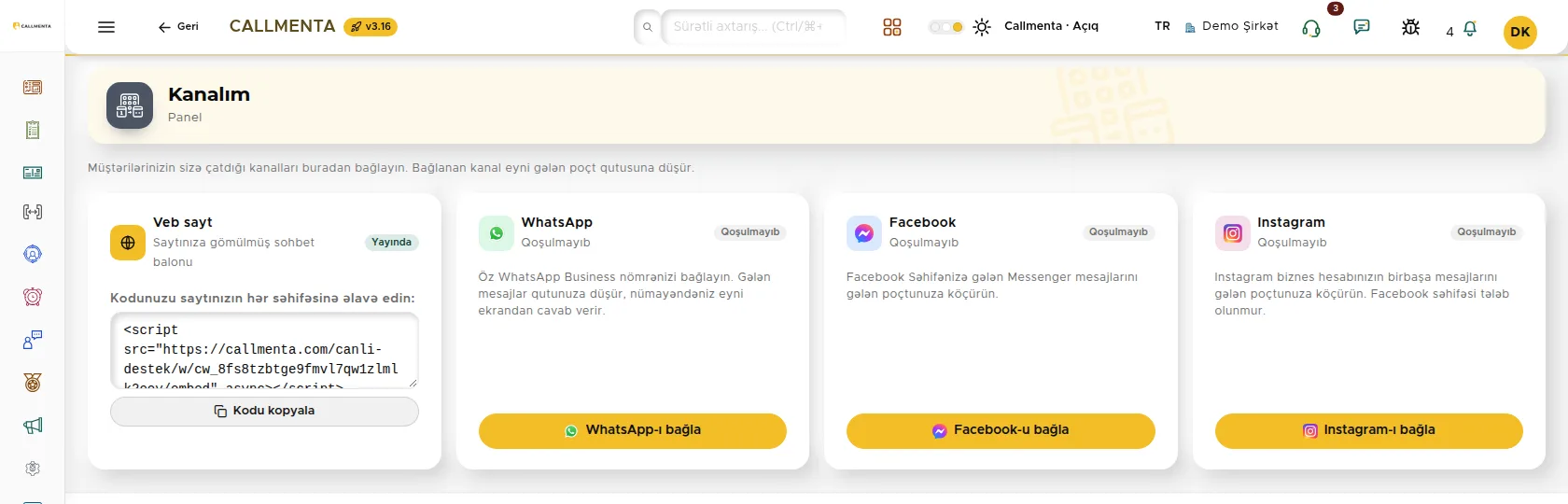The width and height of the screenshot is (1568, 504).
Task: Open the medal badge sidebar icon
Action: [x=33, y=383]
